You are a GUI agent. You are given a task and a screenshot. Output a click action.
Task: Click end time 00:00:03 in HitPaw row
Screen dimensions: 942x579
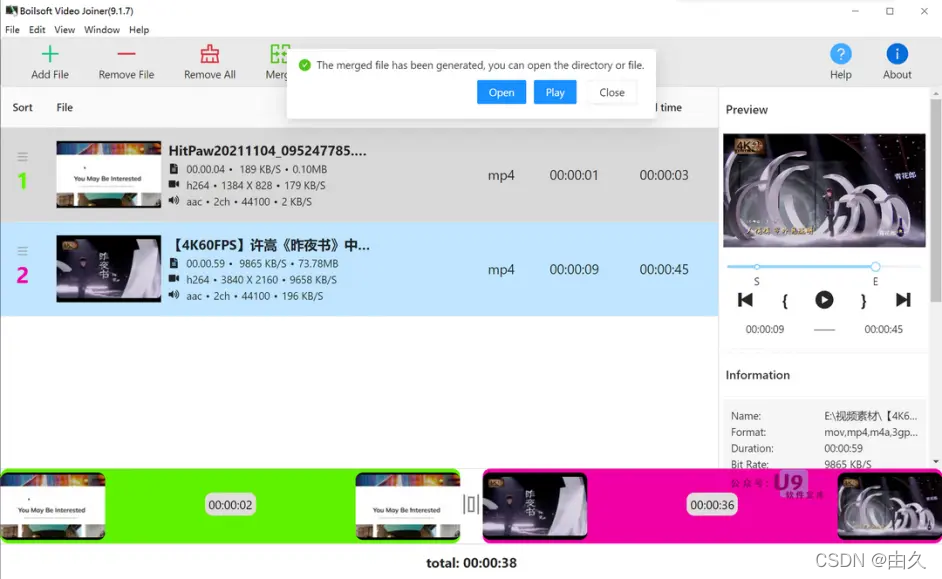click(664, 175)
